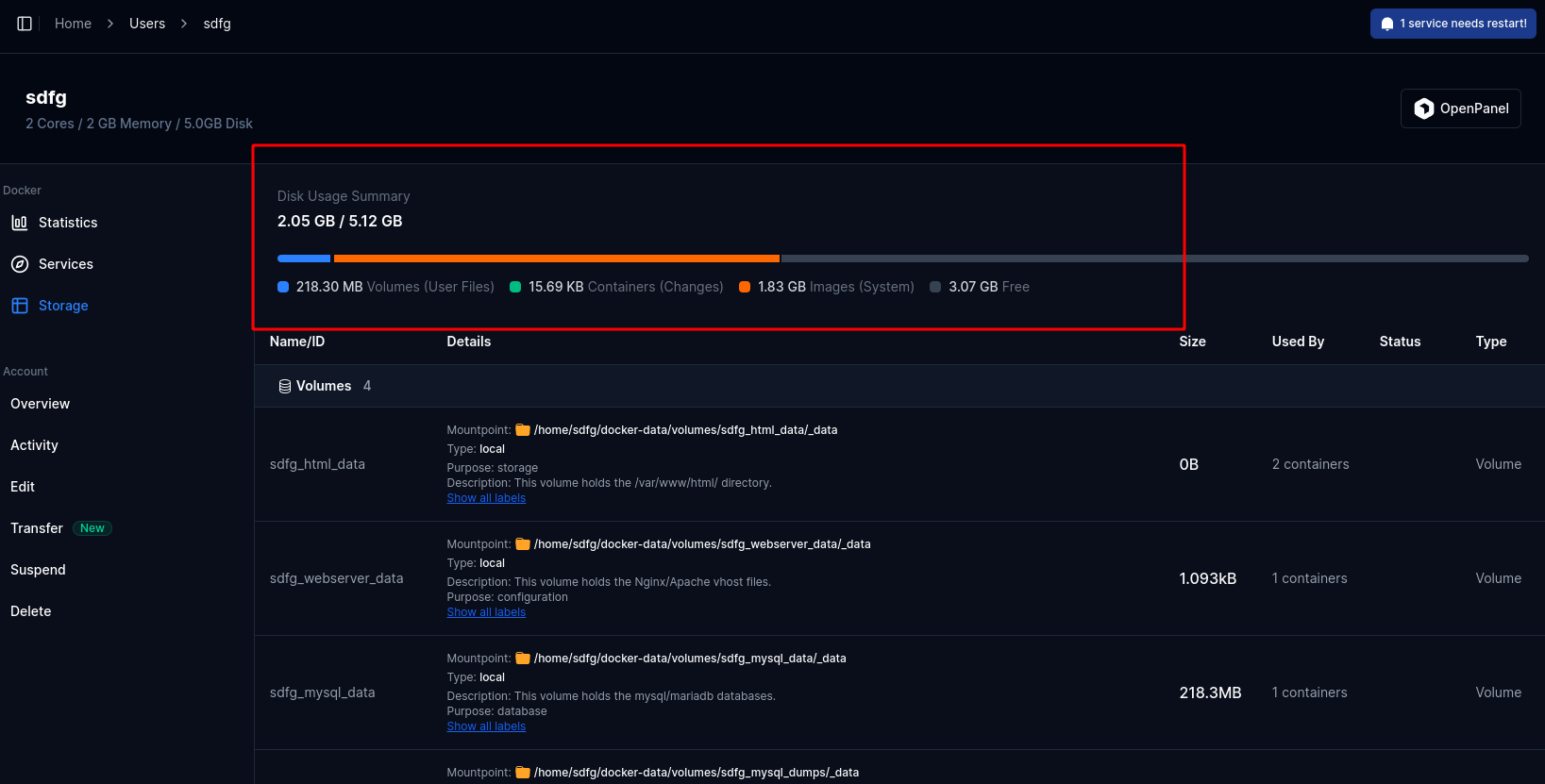
Task: Click '2 containers' for sdfg_html_data
Action: point(1310,464)
